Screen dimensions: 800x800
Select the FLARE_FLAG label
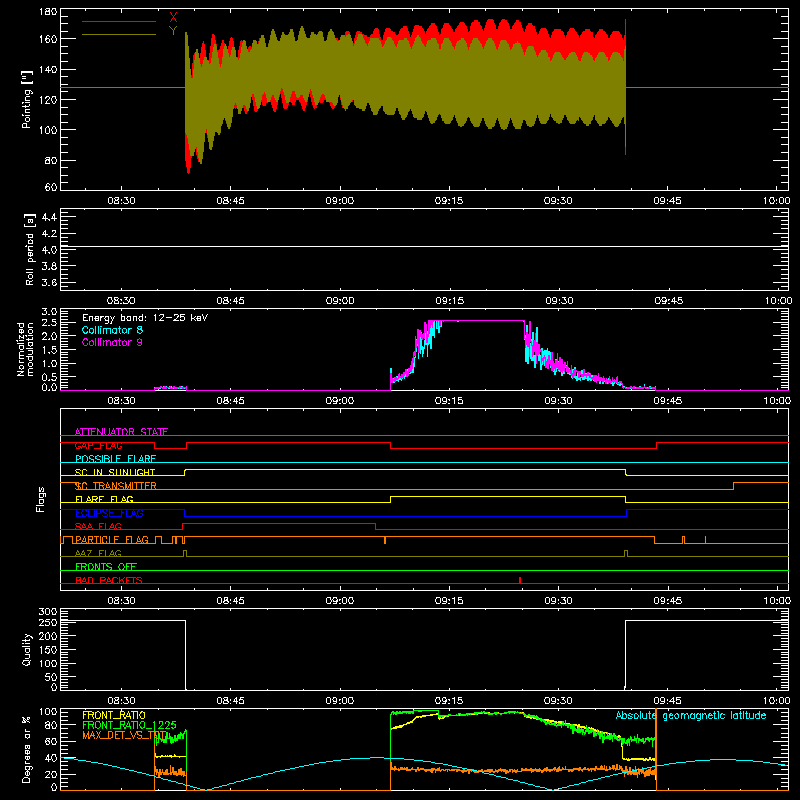104,499
